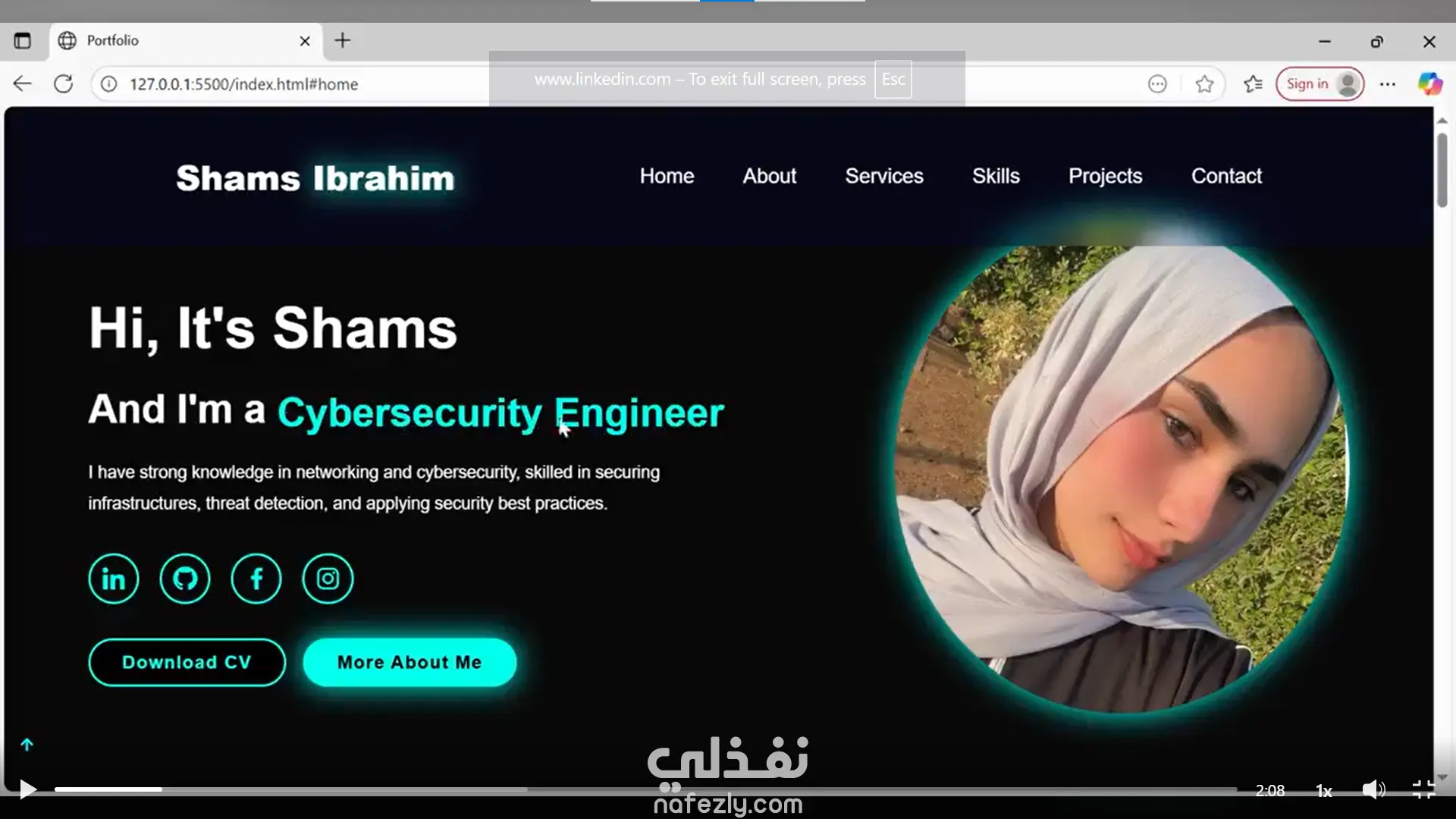Open the 1x playback speed menu
1456x819 pixels.
pos(1324,791)
